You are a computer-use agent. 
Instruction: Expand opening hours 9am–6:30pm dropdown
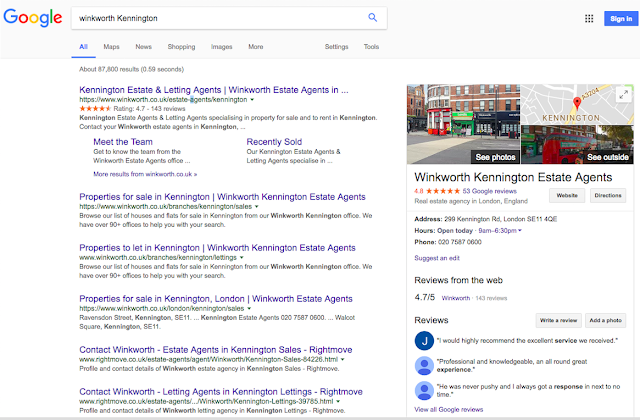[x=500, y=231]
